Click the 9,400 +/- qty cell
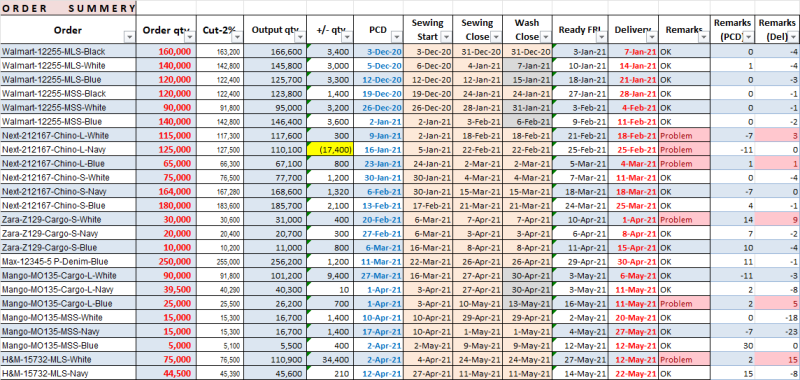 point(330,275)
